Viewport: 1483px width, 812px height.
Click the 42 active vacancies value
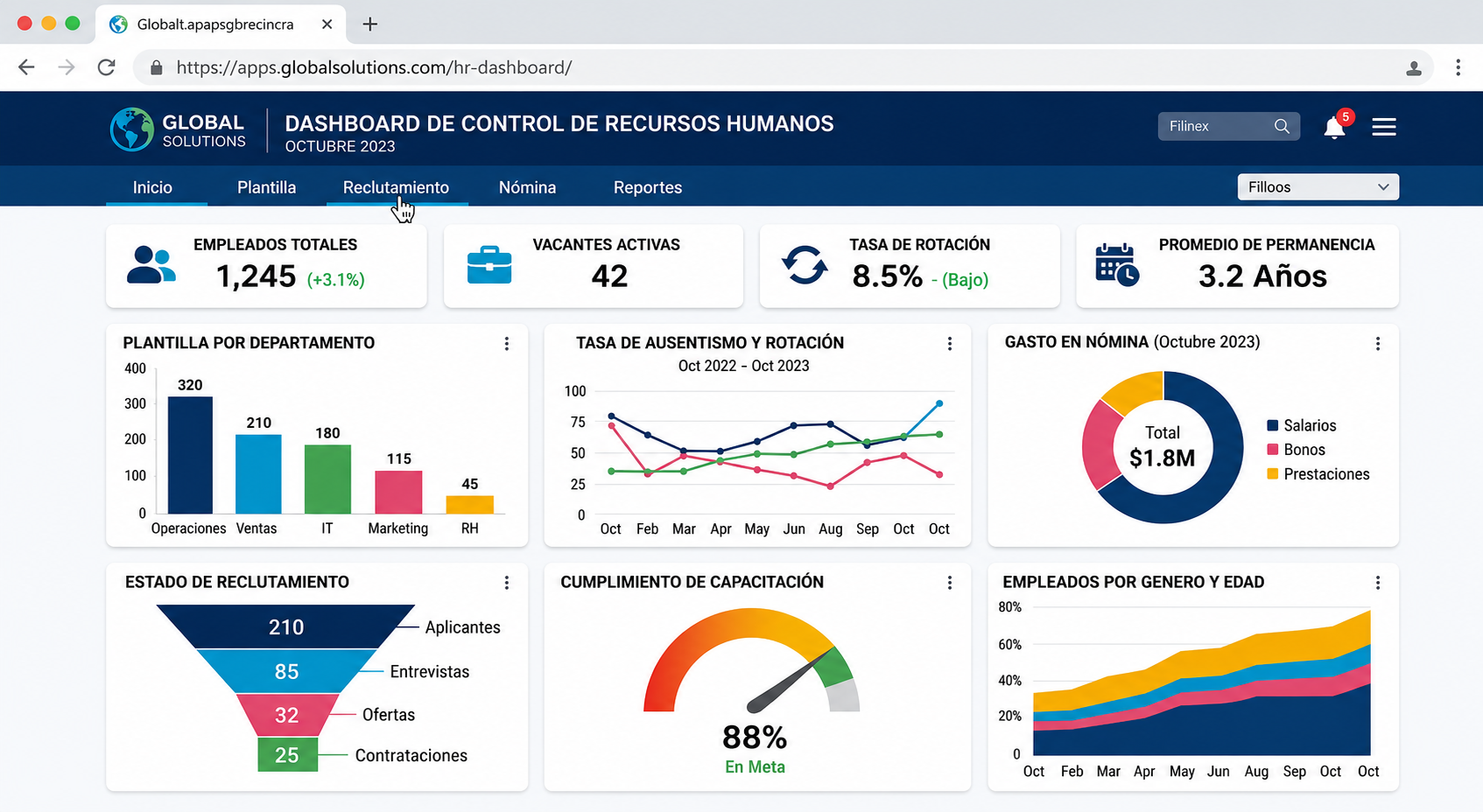609,276
